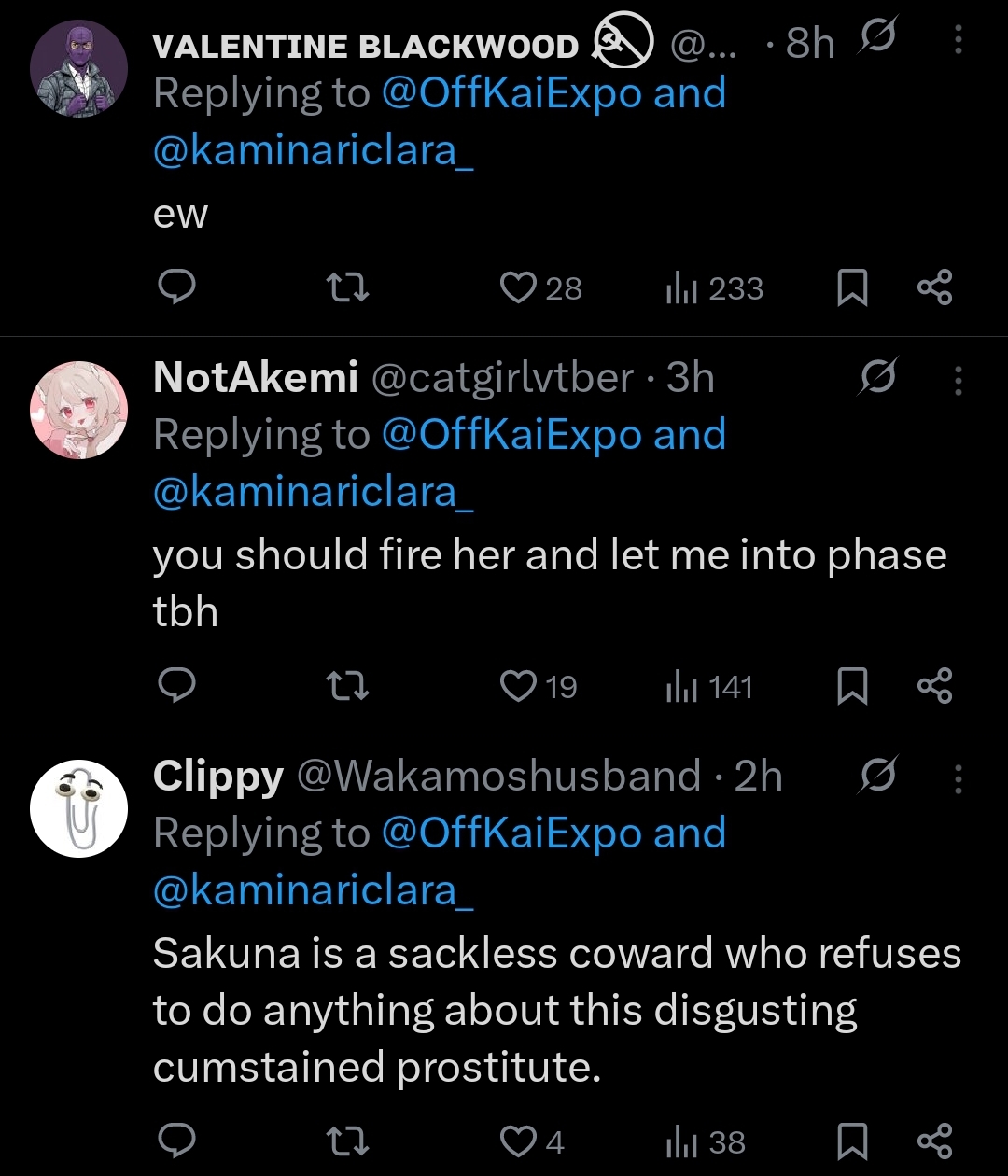Bookmark Clippy's reply tweet
This screenshot has height=1176, width=1008.
(851, 1142)
